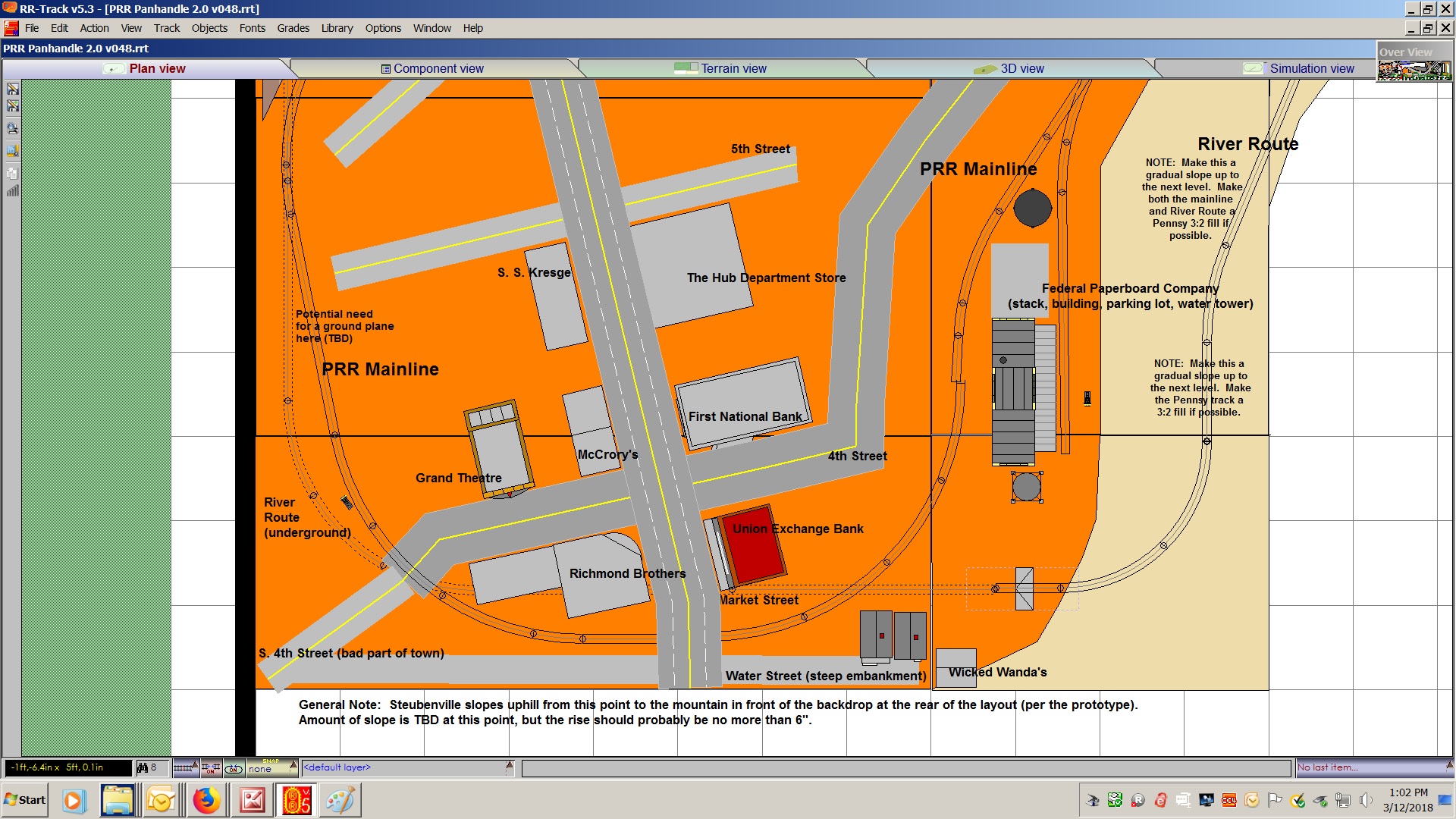Toggle the oval loop ON button

[234, 768]
